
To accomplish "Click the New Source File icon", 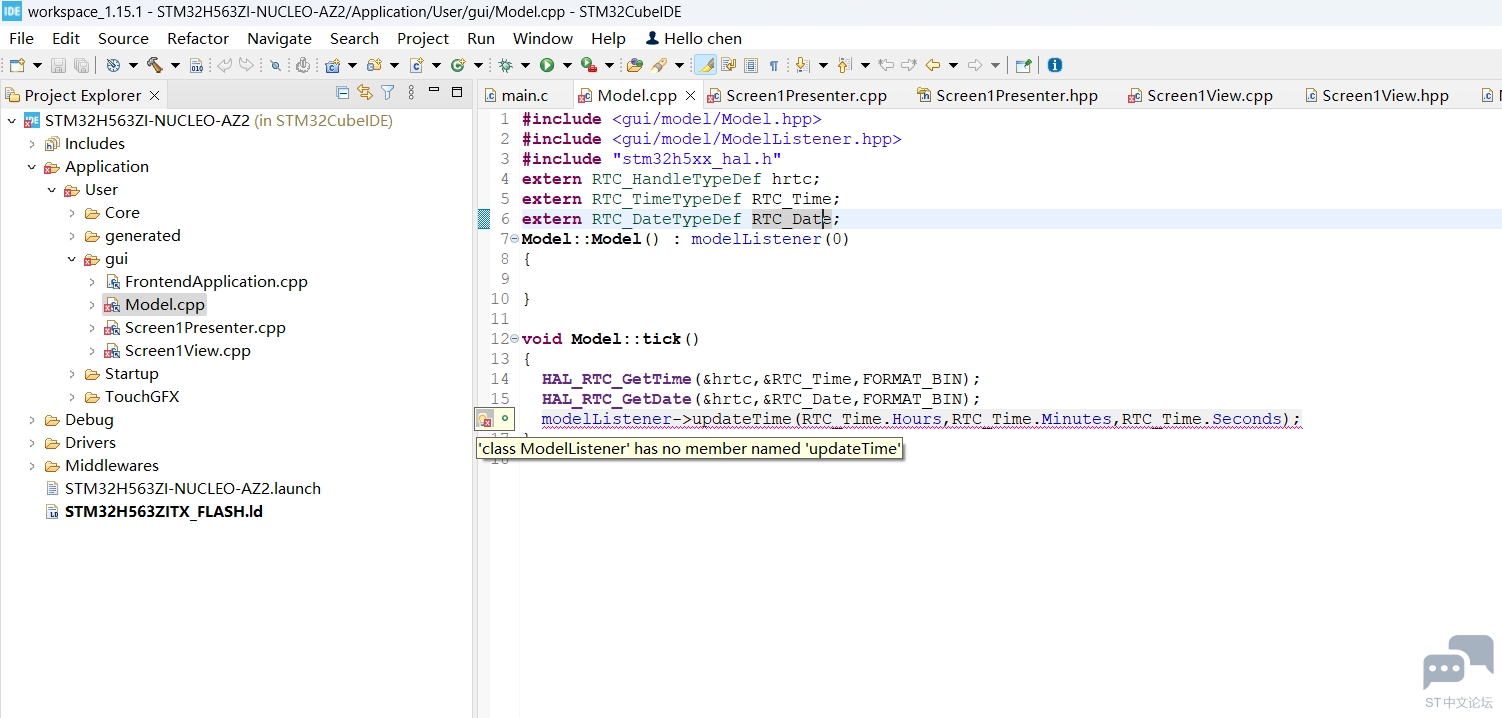I will 416,65.
